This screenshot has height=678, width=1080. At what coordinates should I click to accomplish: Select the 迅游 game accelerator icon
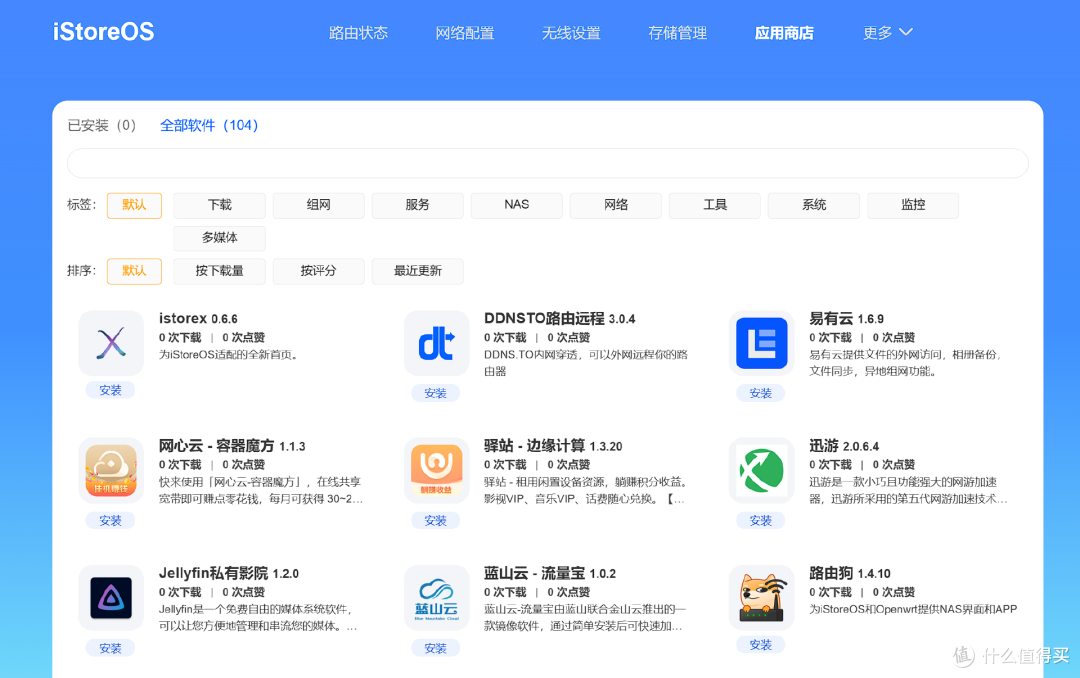pyautogui.click(x=761, y=470)
